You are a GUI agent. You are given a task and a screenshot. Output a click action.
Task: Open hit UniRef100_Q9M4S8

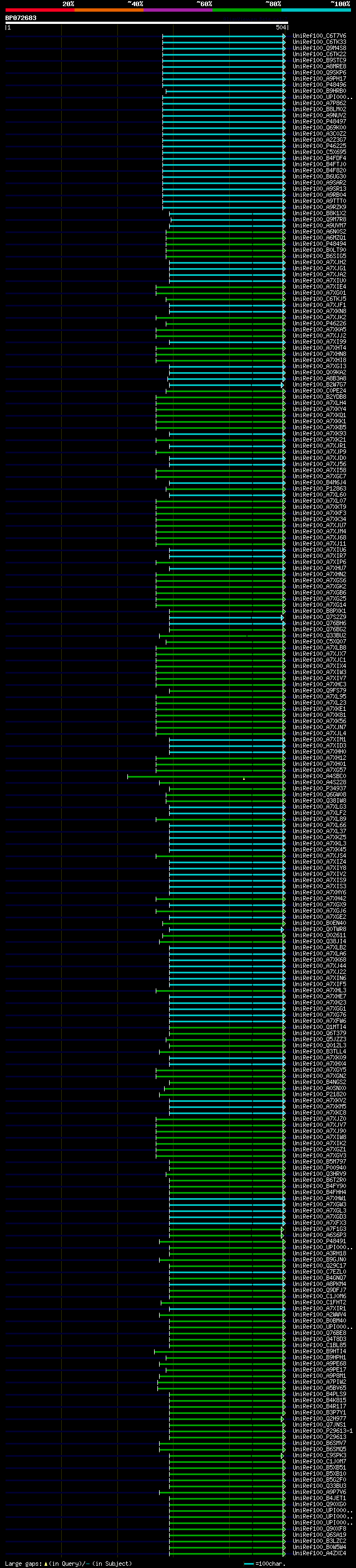pyautogui.click(x=319, y=48)
